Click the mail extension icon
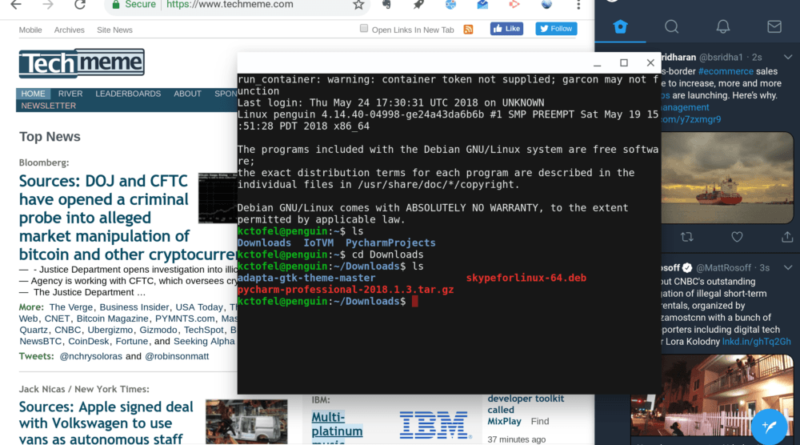Viewport: 800px width, 445px height. (x=482, y=5)
